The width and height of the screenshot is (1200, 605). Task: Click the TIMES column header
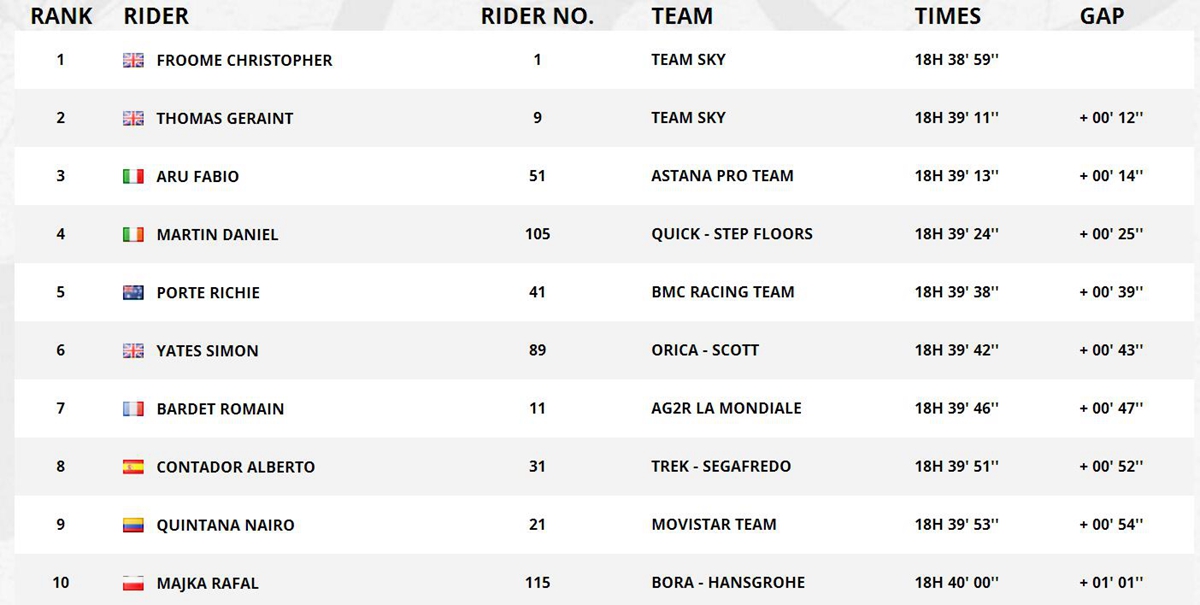coord(947,16)
